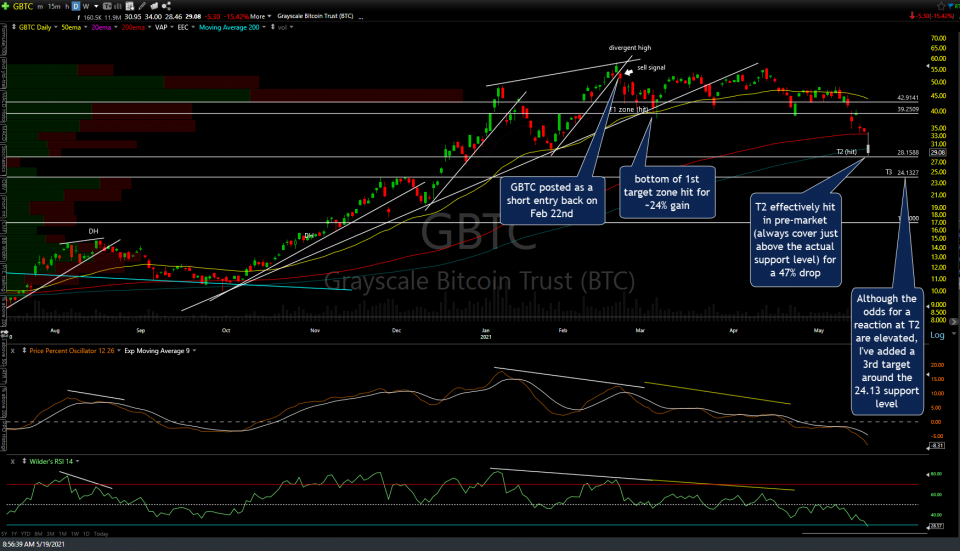Click the ellipsis after Grayscale Bitcoin Trust
This screenshot has height=551, width=960.
pyautogui.click(x=361, y=17)
